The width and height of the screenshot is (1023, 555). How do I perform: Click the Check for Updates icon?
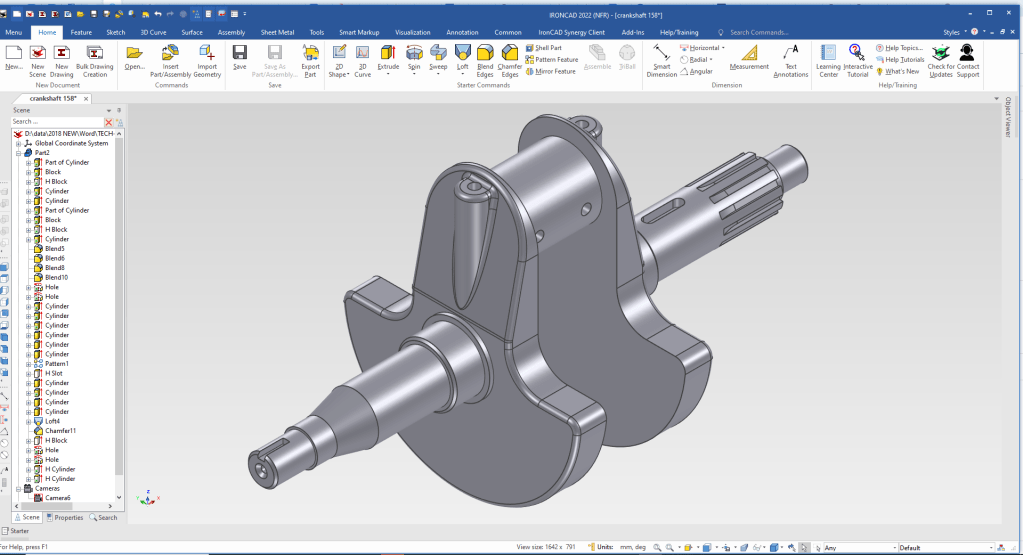940,54
